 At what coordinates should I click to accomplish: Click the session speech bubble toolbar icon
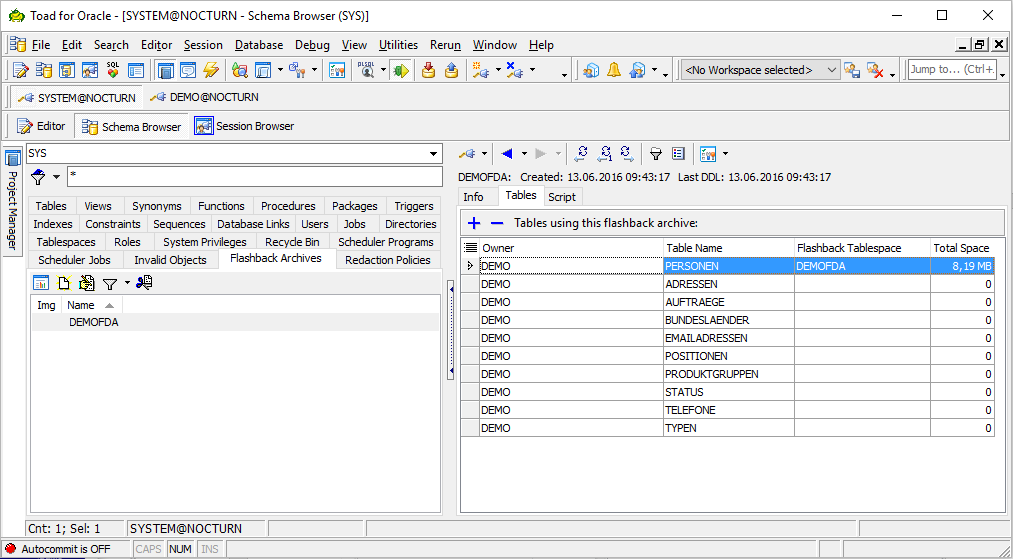[x=188, y=70]
